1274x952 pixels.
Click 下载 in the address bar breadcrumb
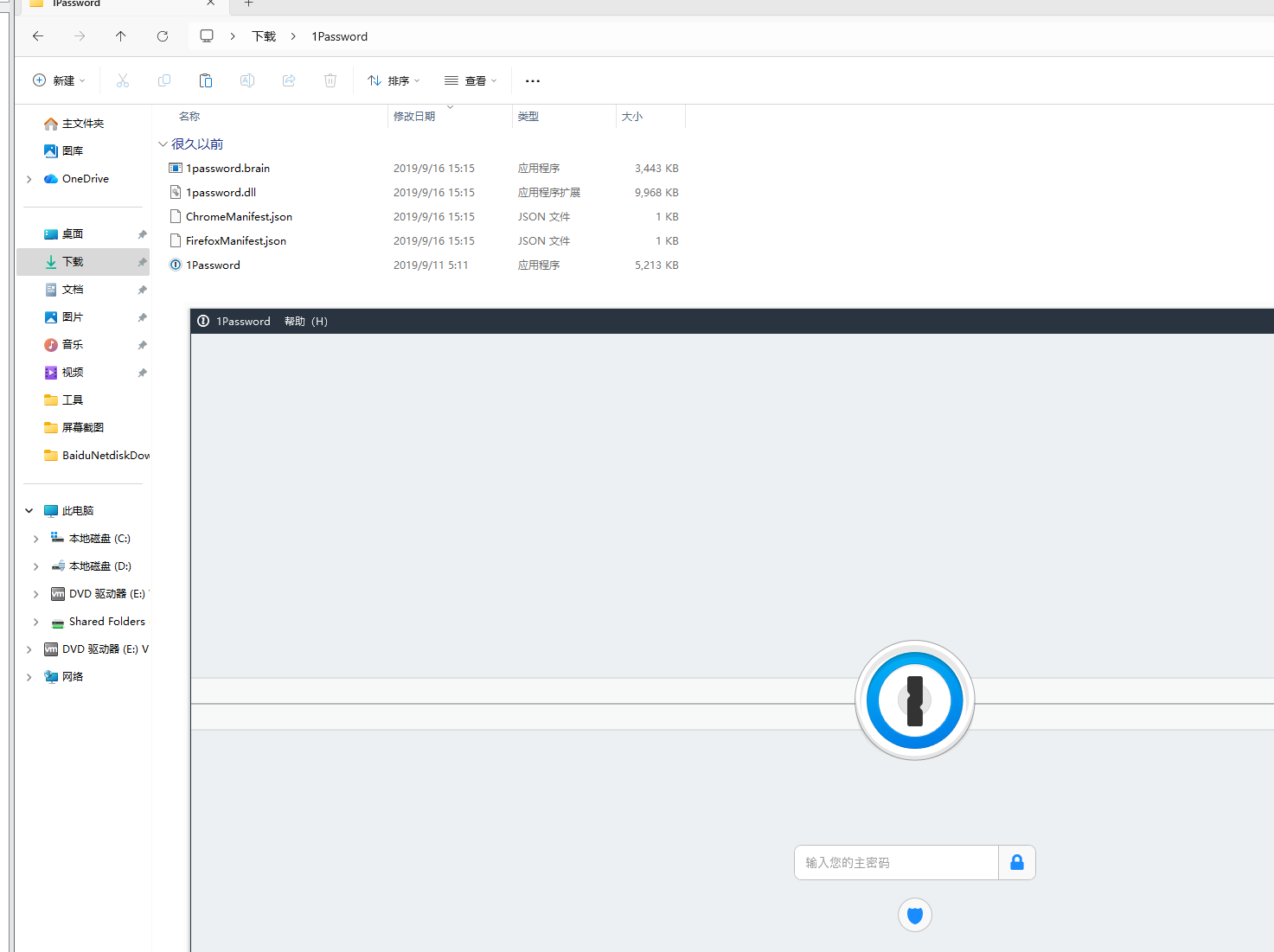pyautogui.click(x=264, y=36)
